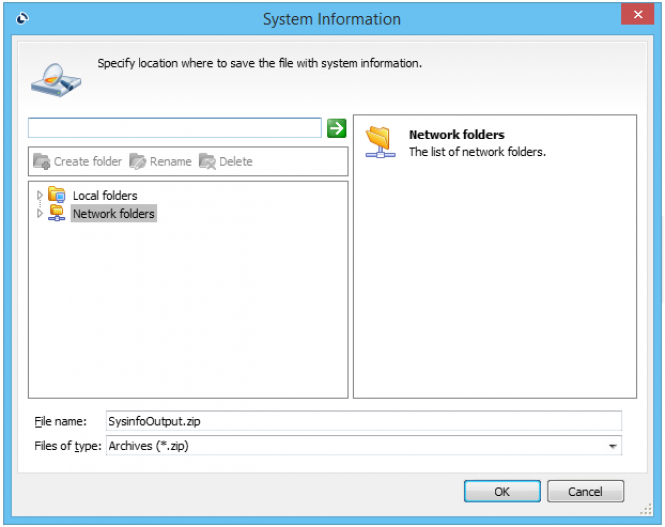Expand the Network folders tree node

[39, 213]
